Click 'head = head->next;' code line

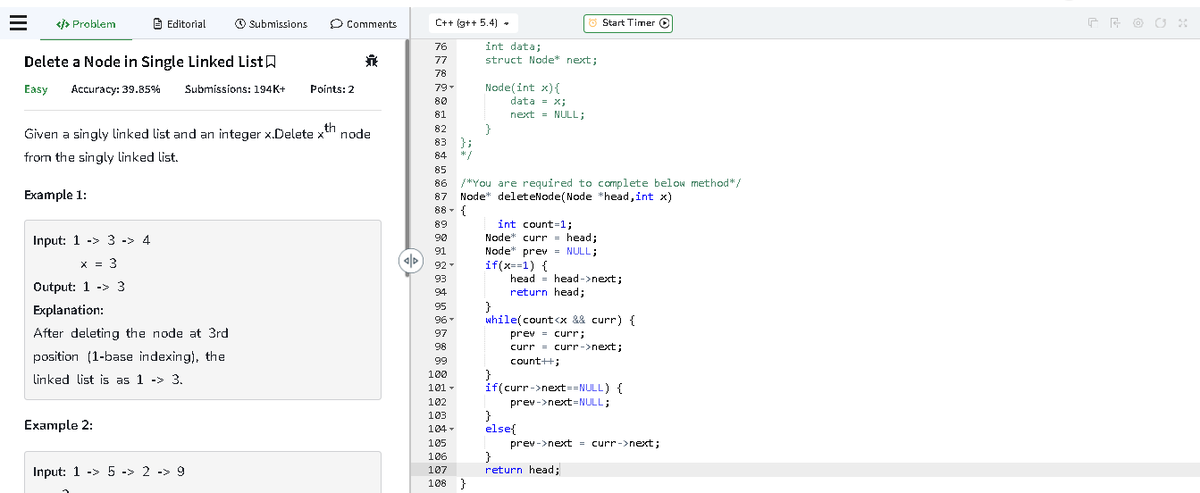coord(567,279)
